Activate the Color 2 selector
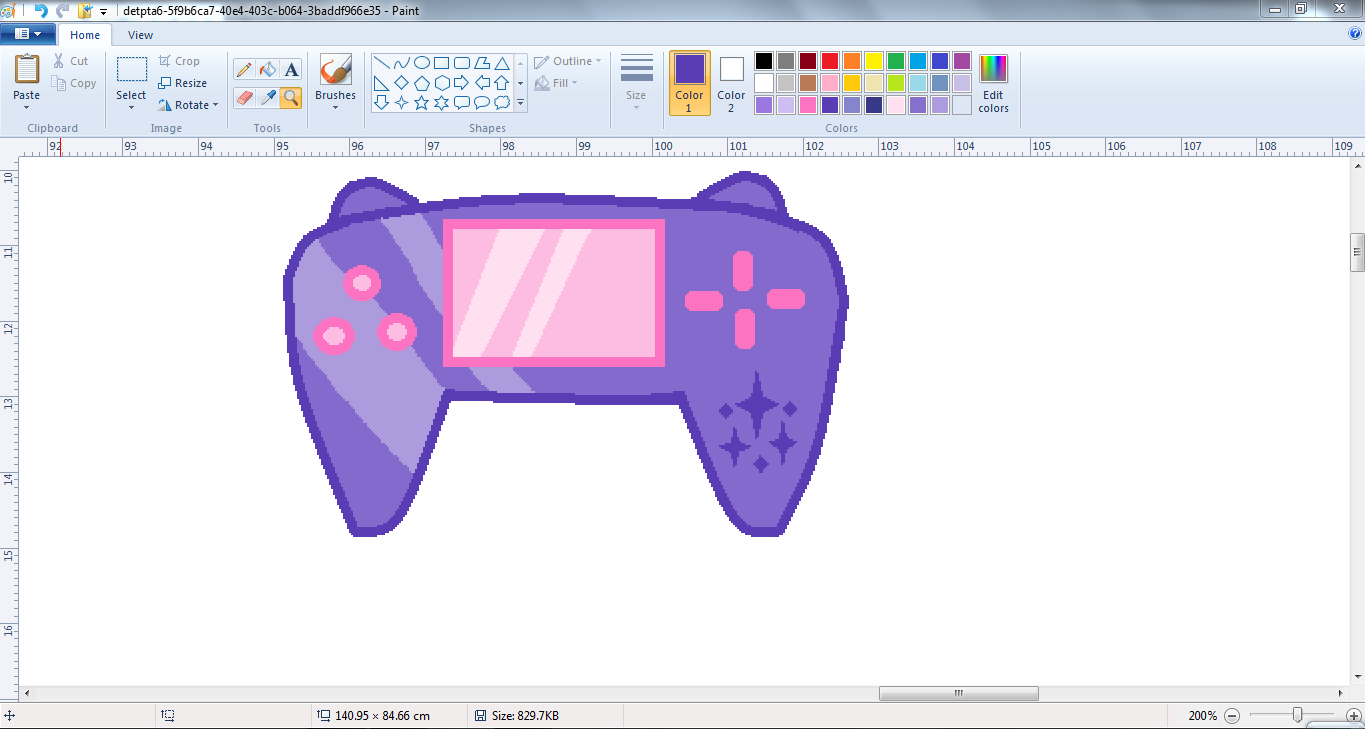This screenshot has width=1365, height=729. 731,83
